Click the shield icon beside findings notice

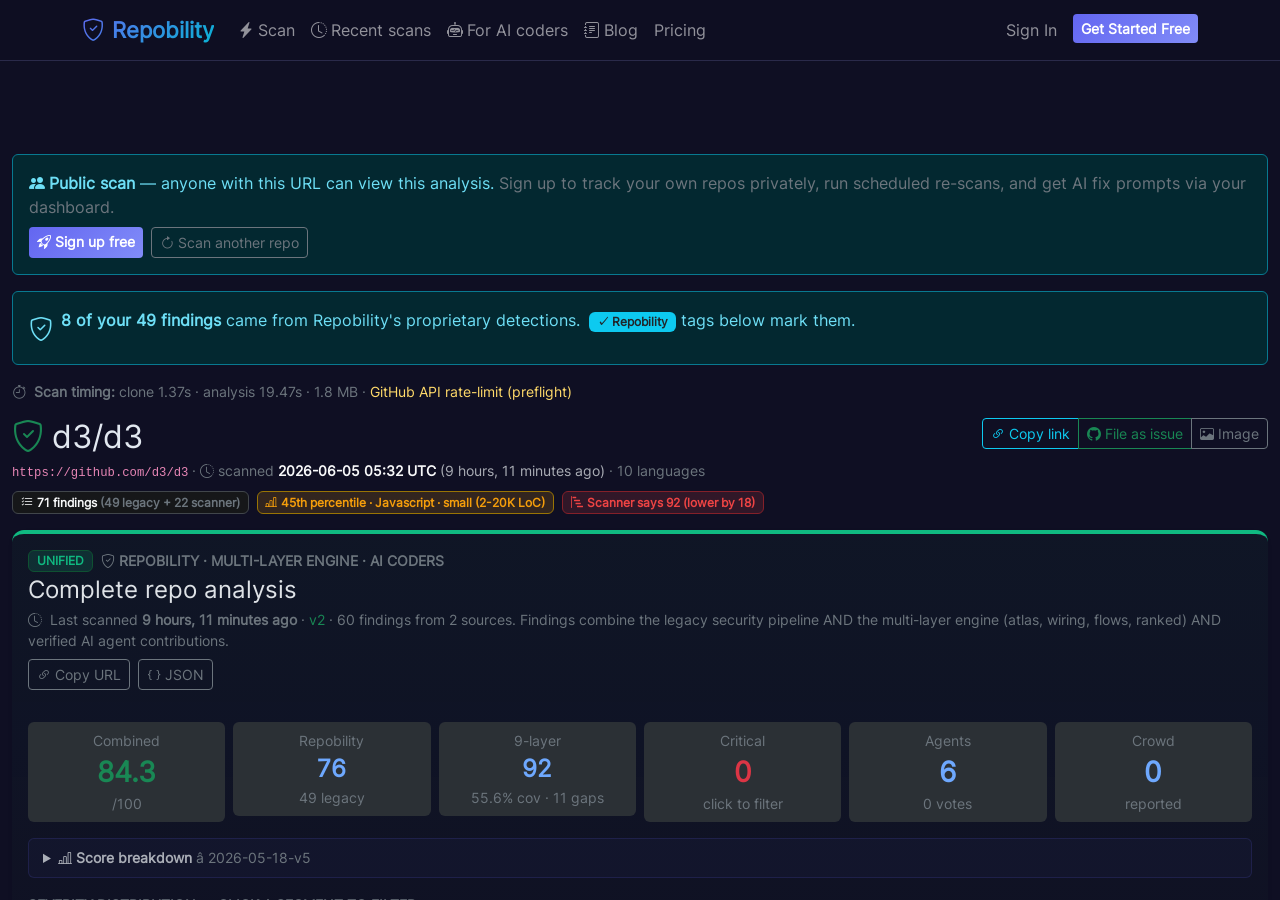coord(41,329)
